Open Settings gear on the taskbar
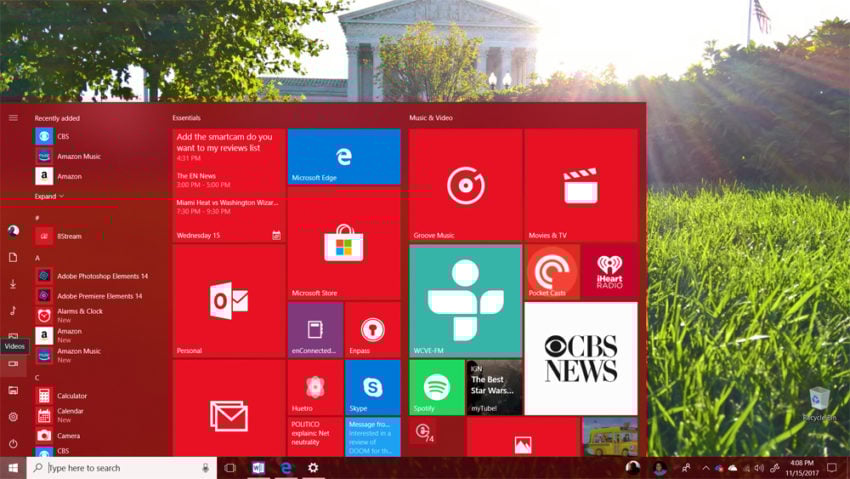The image size is (850, 479). 313,468
